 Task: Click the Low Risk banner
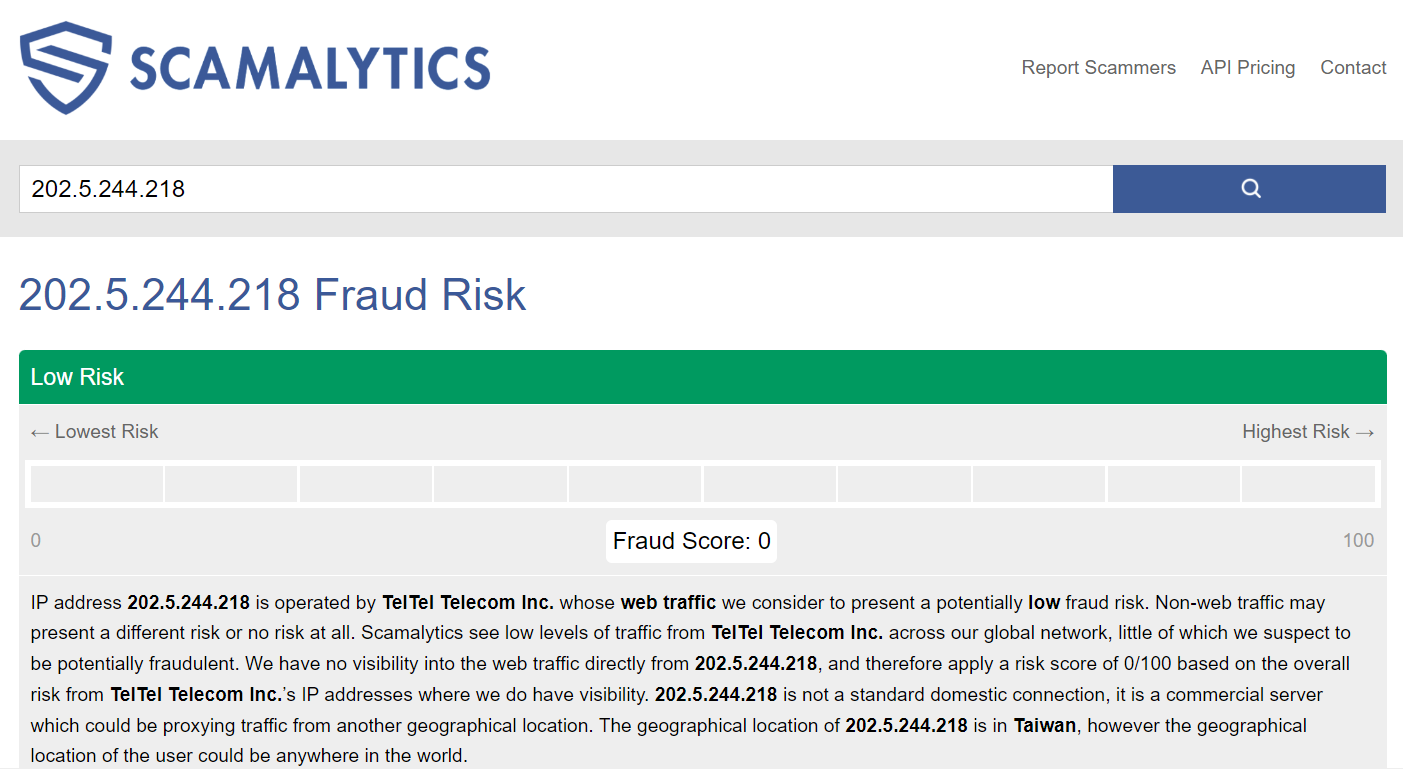click(77, 377)
